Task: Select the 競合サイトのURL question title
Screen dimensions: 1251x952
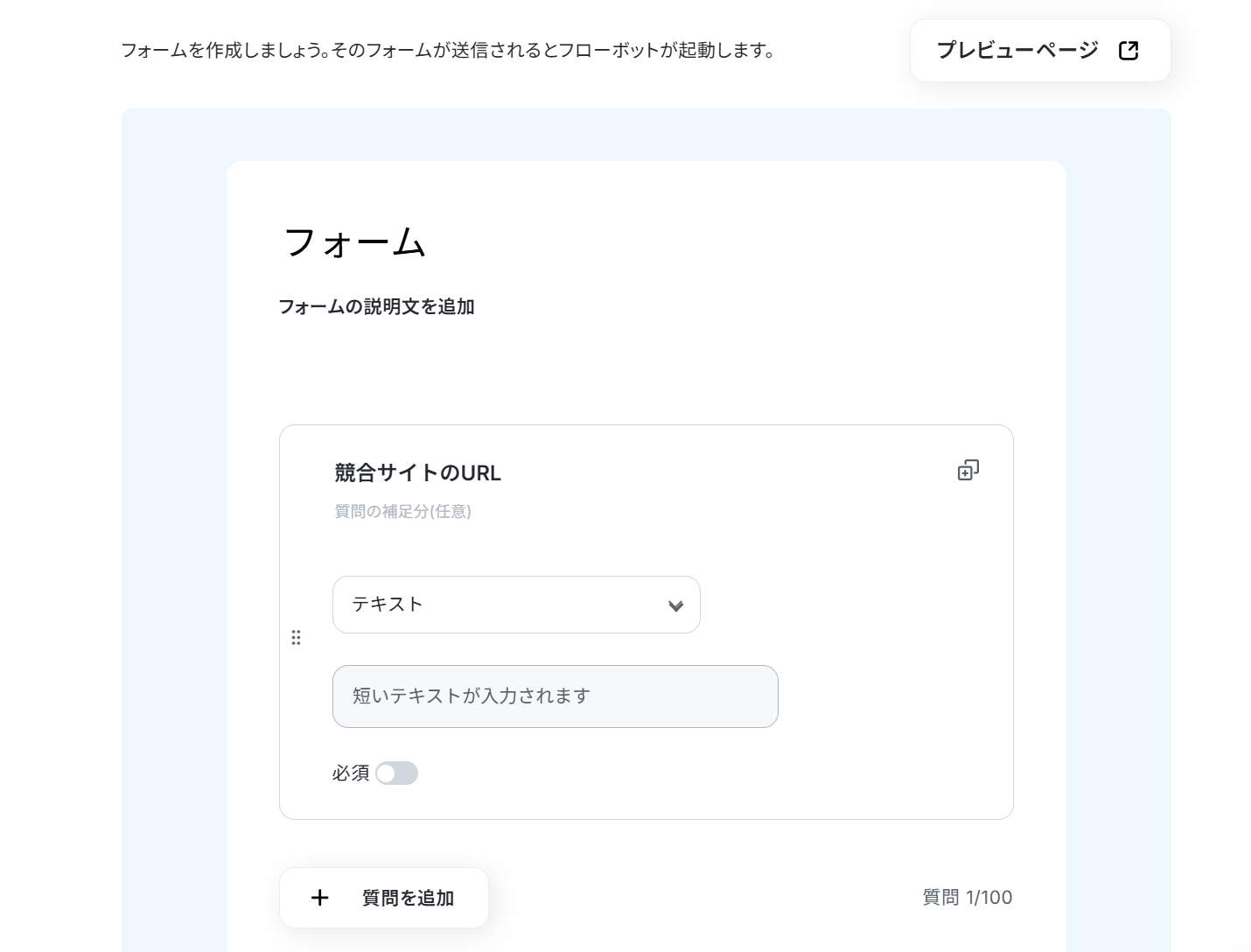Action: 417,473
